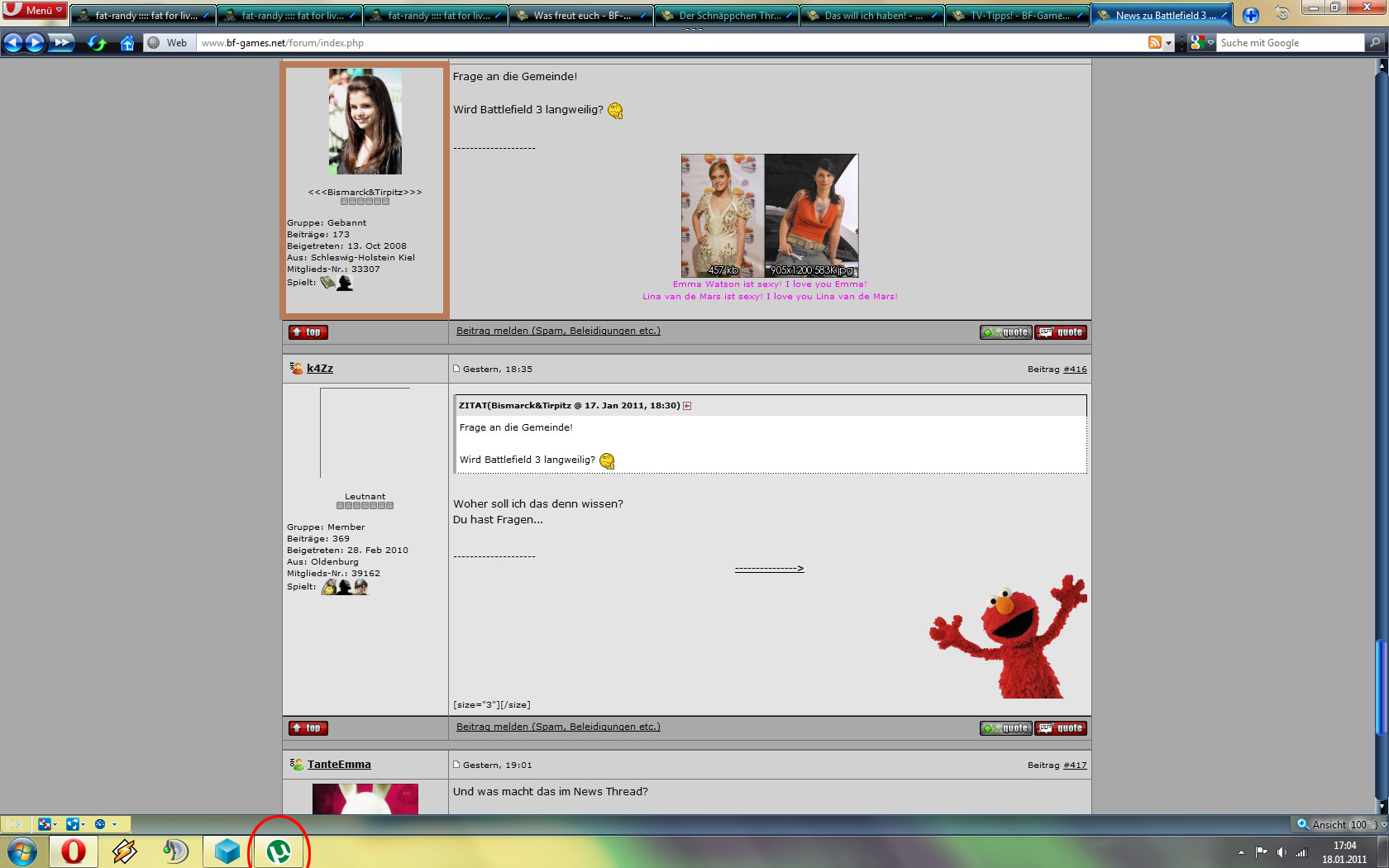Click the post icon beside 'Gestern, 18:35'
Screen dimensions: 1389x868
click(x=456, y=369)
